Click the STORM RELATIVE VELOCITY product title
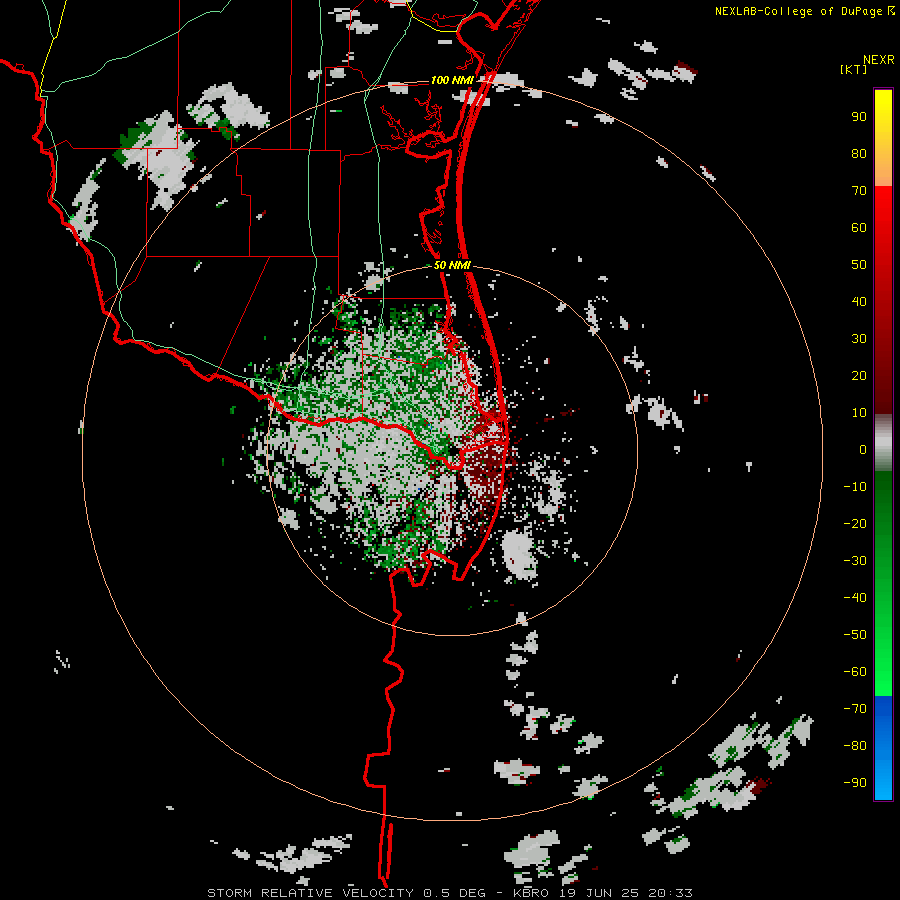 (310, 893)
